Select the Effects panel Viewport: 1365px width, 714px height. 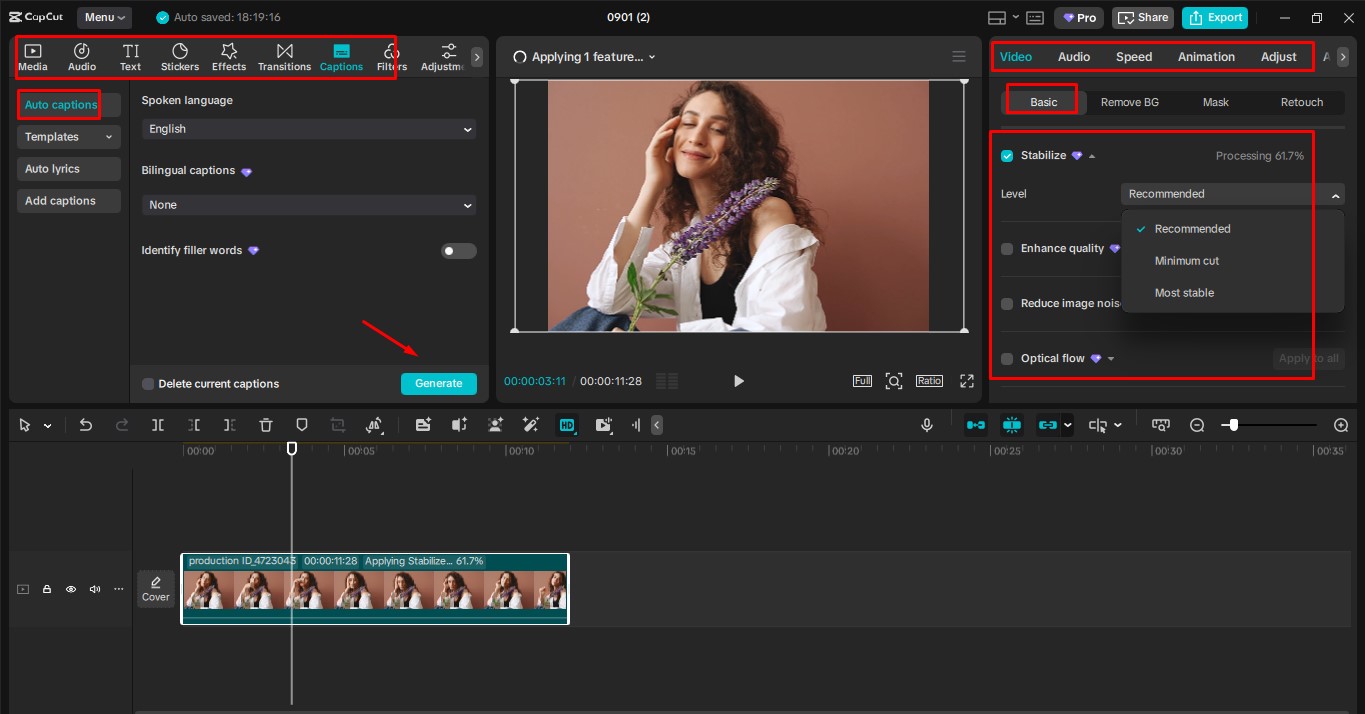point(228,56)
